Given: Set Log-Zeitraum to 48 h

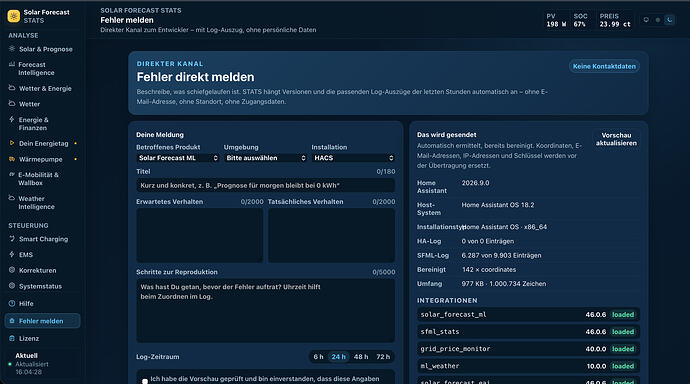Looking at the screenshot, I should pos(361,357).
